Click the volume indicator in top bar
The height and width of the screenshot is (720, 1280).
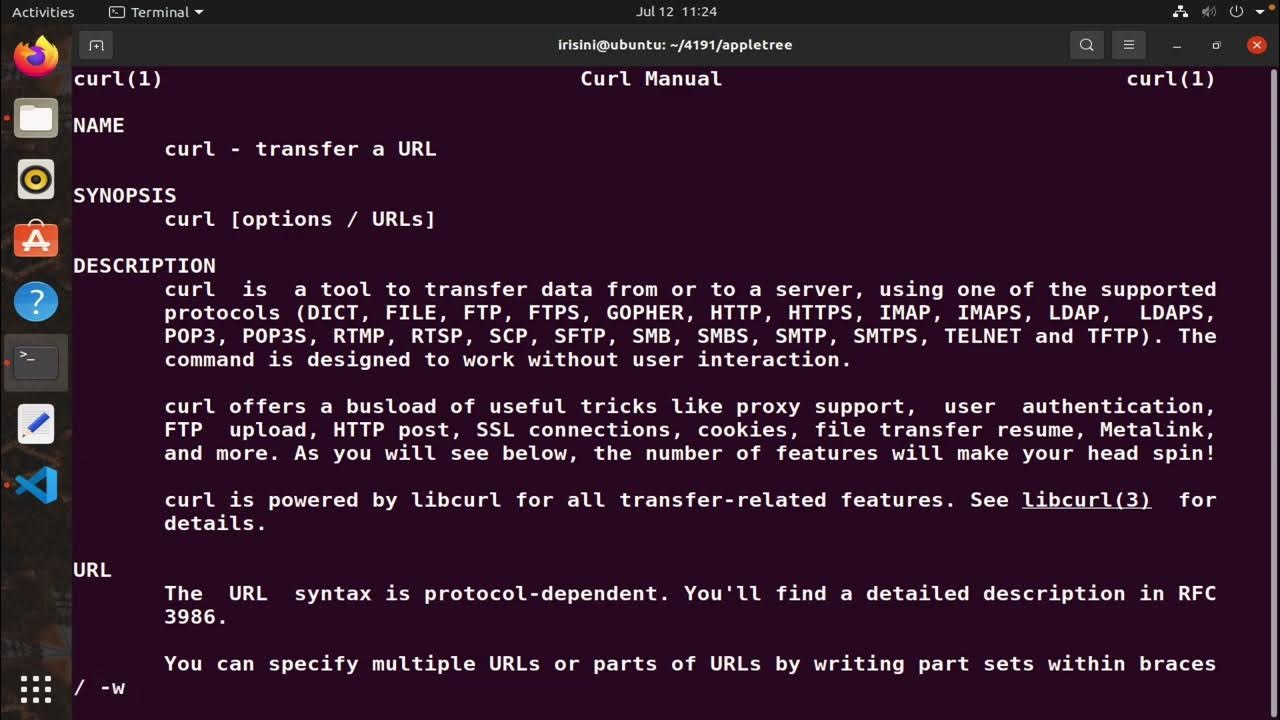coord(1208,12)
